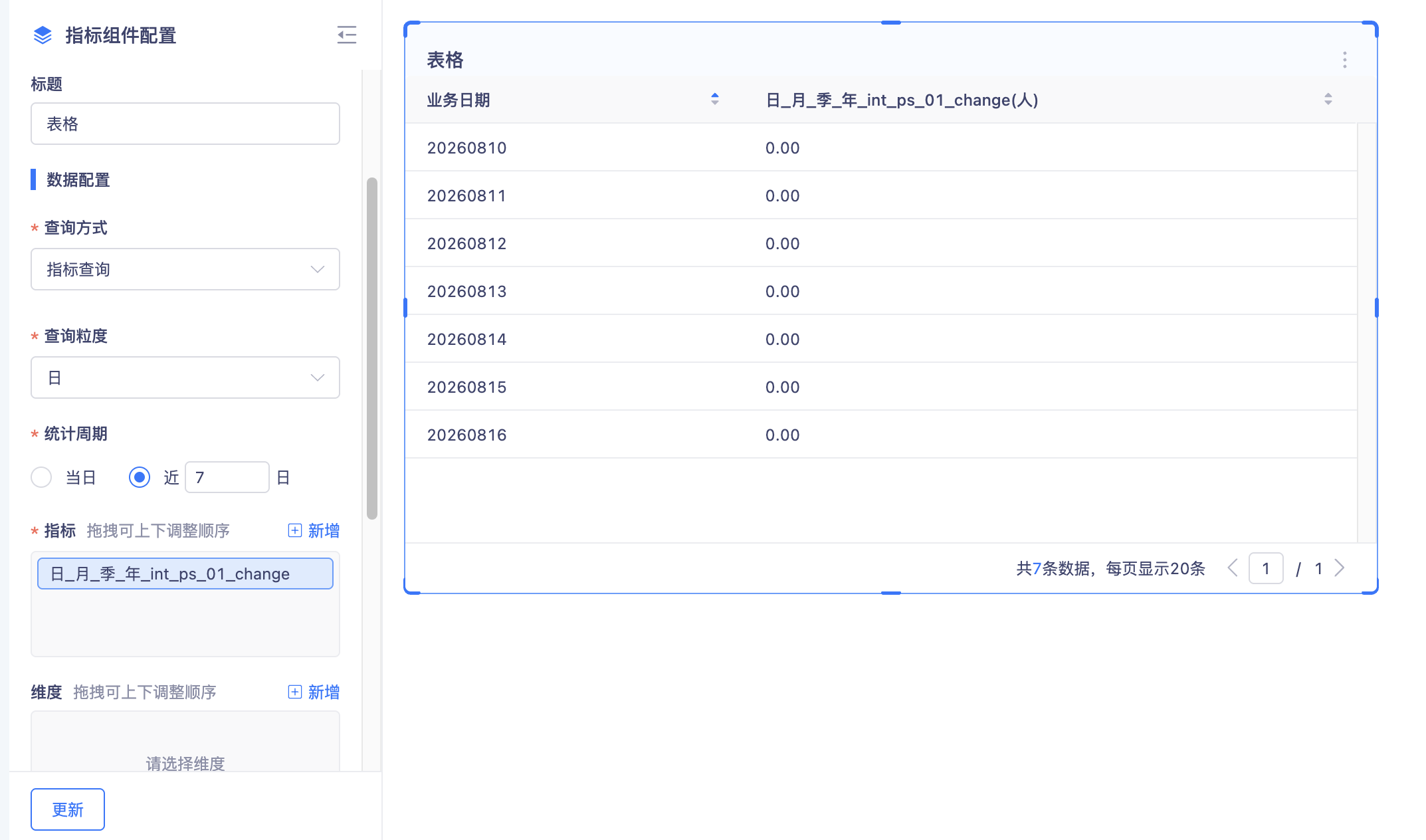The width and height of the screenshot is (1426, 840).
Task: Click the 业务日期 column header text
Action: pos(458,100)
